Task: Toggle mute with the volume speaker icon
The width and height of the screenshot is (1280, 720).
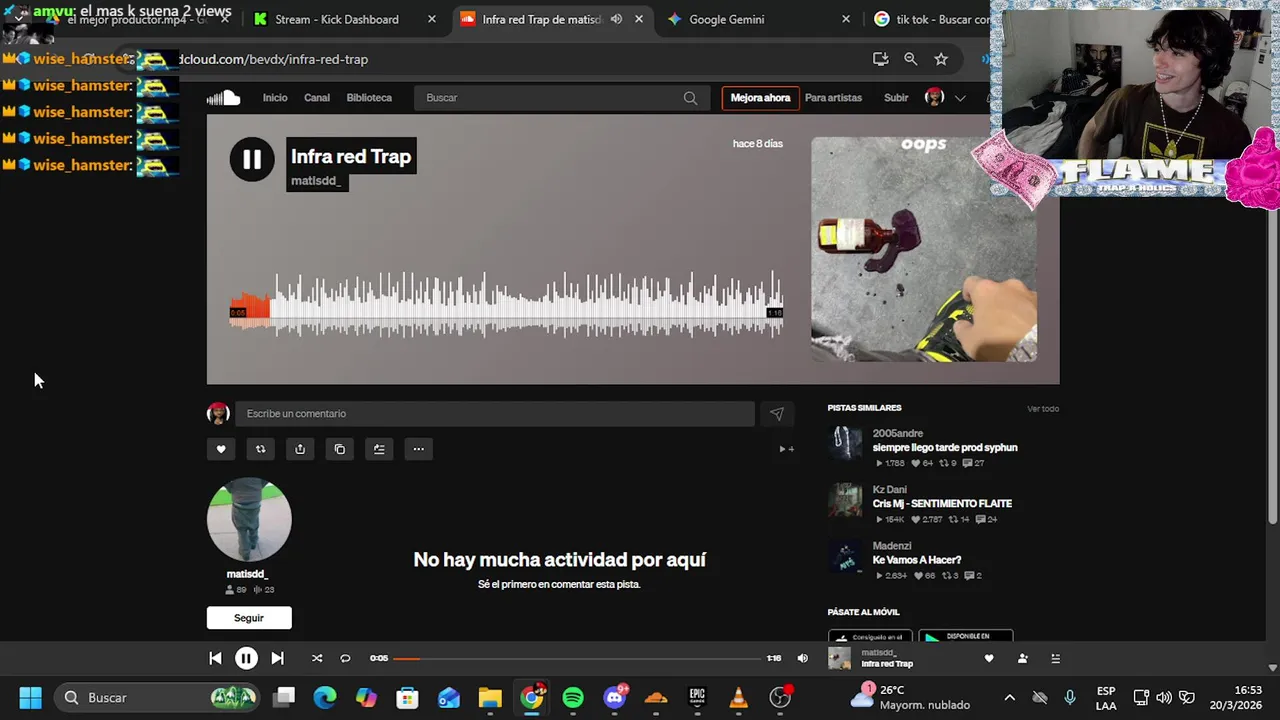Action: click(802, 658)
